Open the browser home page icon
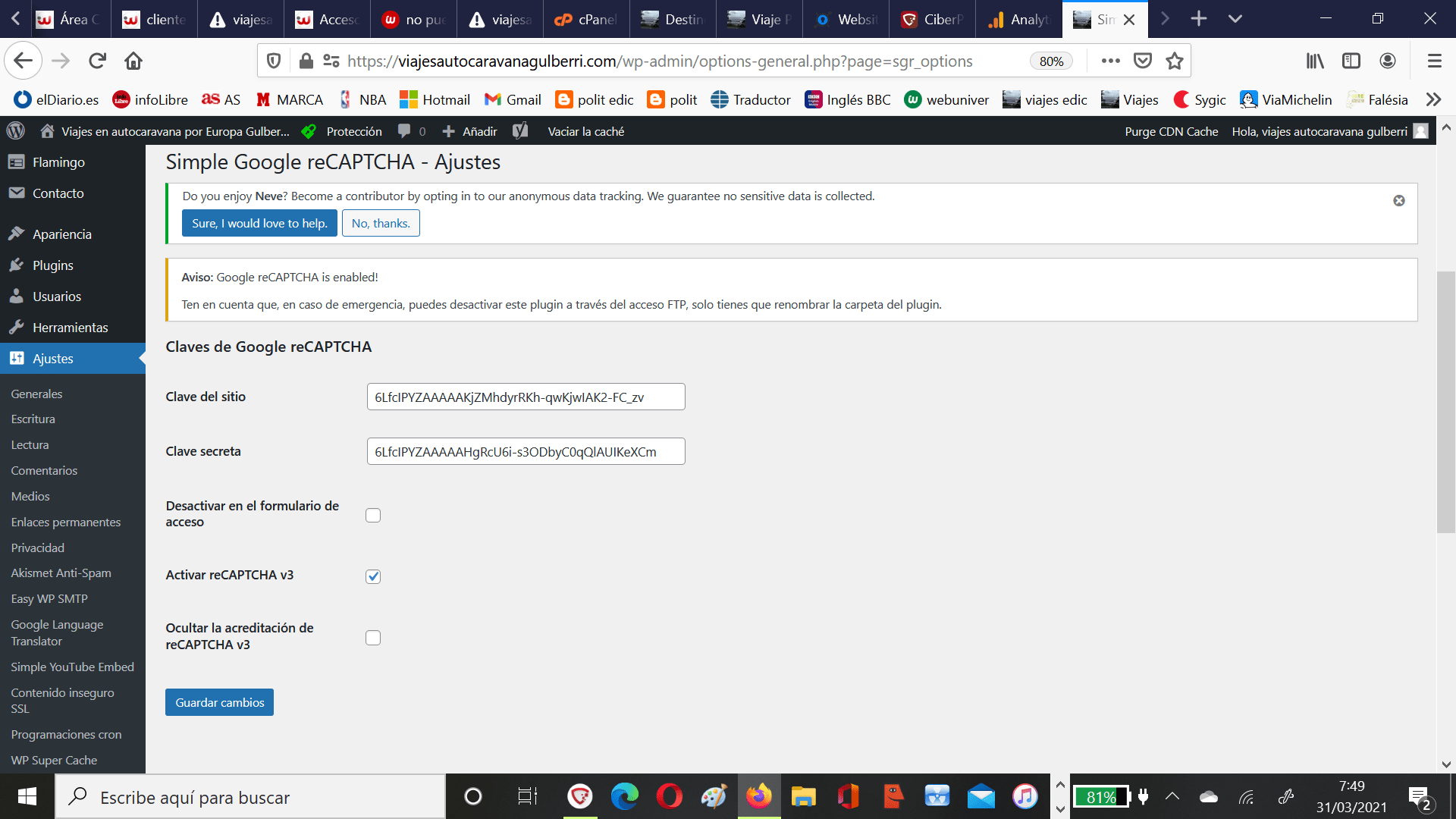This screenshot has width=1456, height=819. [133, 61]
